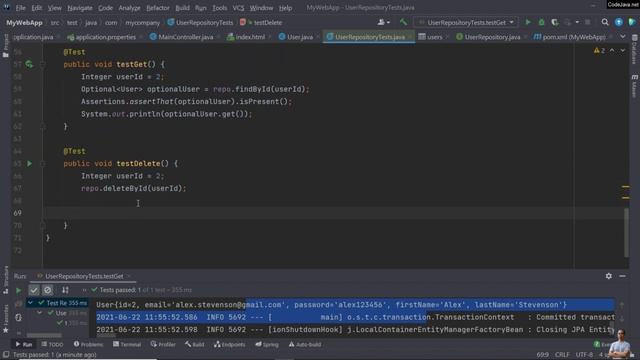640x360 pixels.
Task: Click the gutter rerun icon beside testGet
Action: [29, 64]
